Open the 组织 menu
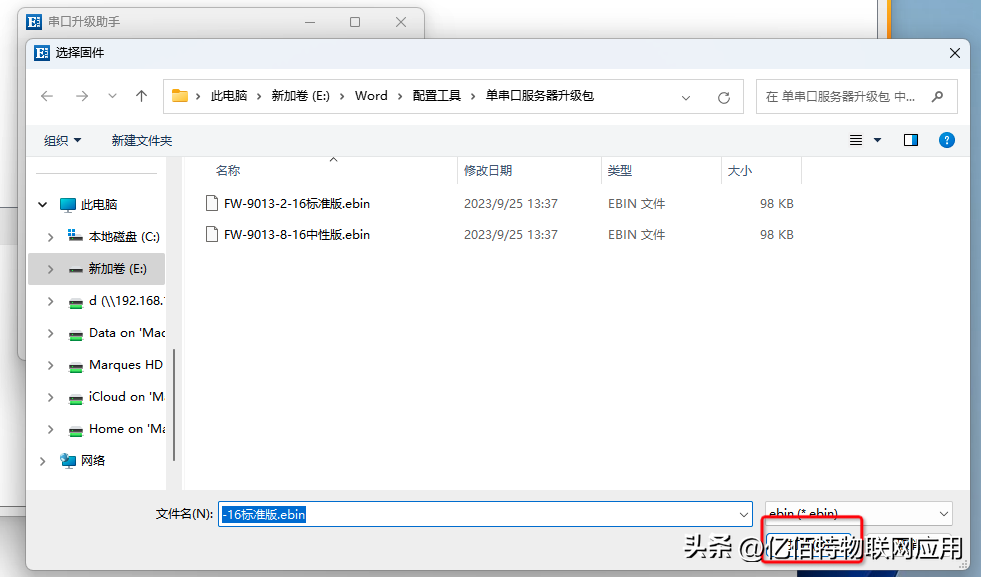The width and height of the screenshot is (981, 577). [62, 140]
